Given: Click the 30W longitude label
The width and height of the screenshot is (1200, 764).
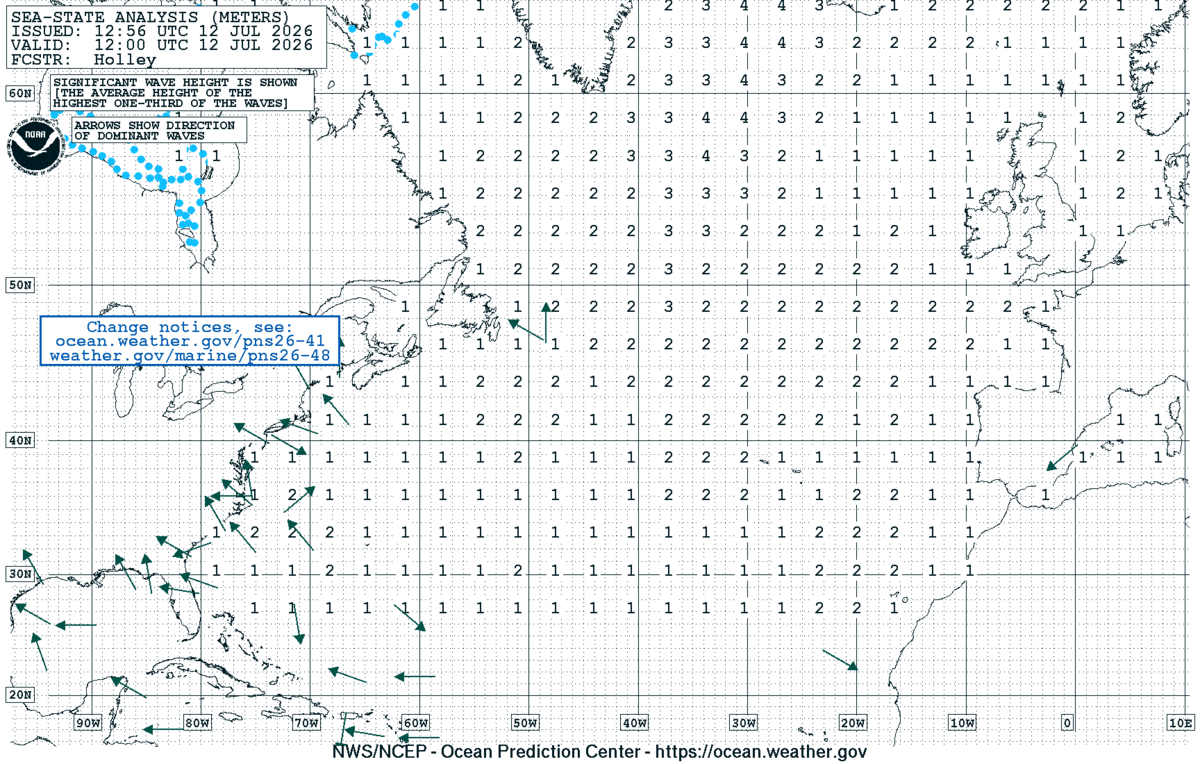Looking at the screenshot, I should 743,723.
